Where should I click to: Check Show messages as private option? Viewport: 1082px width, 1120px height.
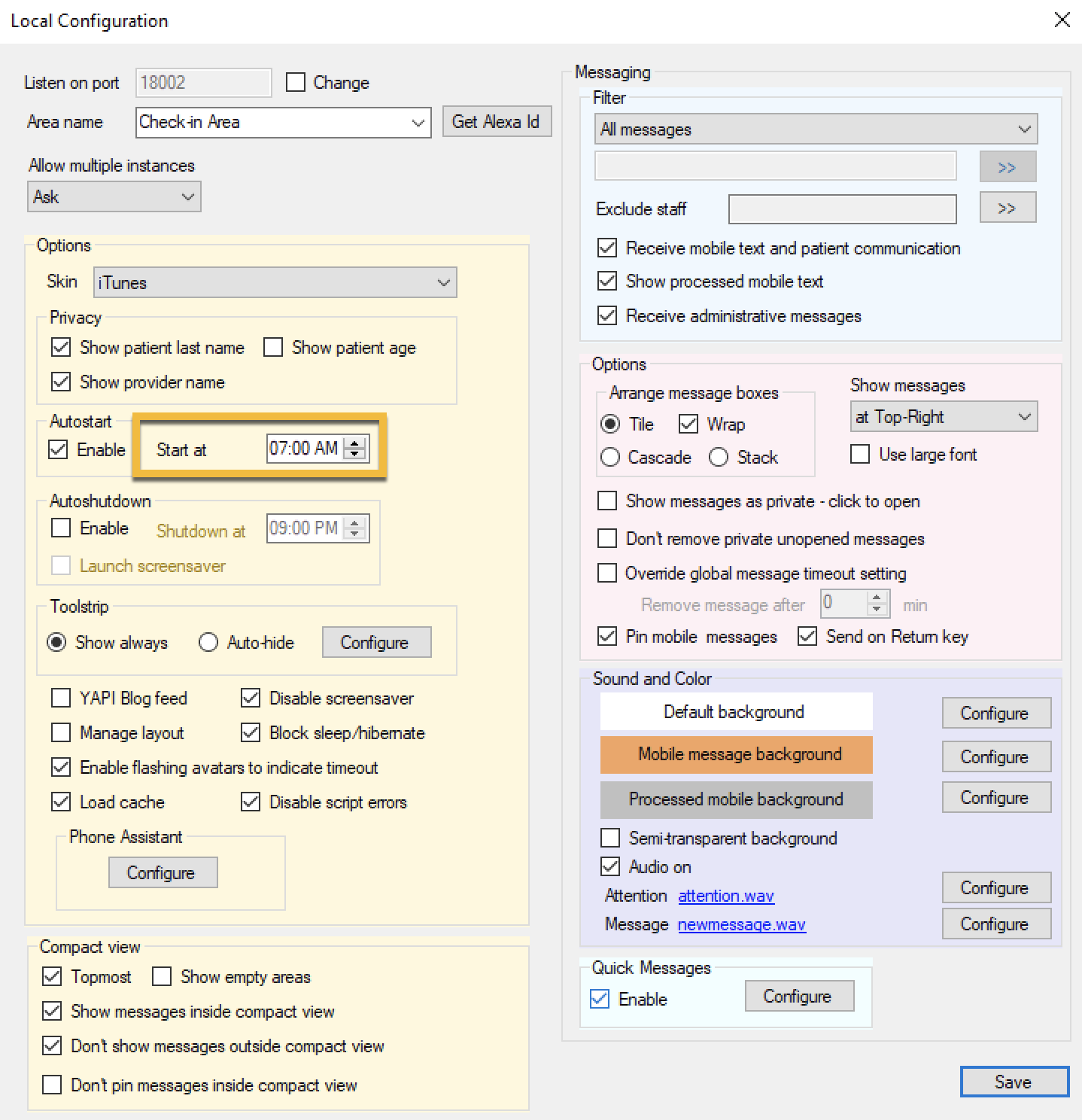click(607, 501)
